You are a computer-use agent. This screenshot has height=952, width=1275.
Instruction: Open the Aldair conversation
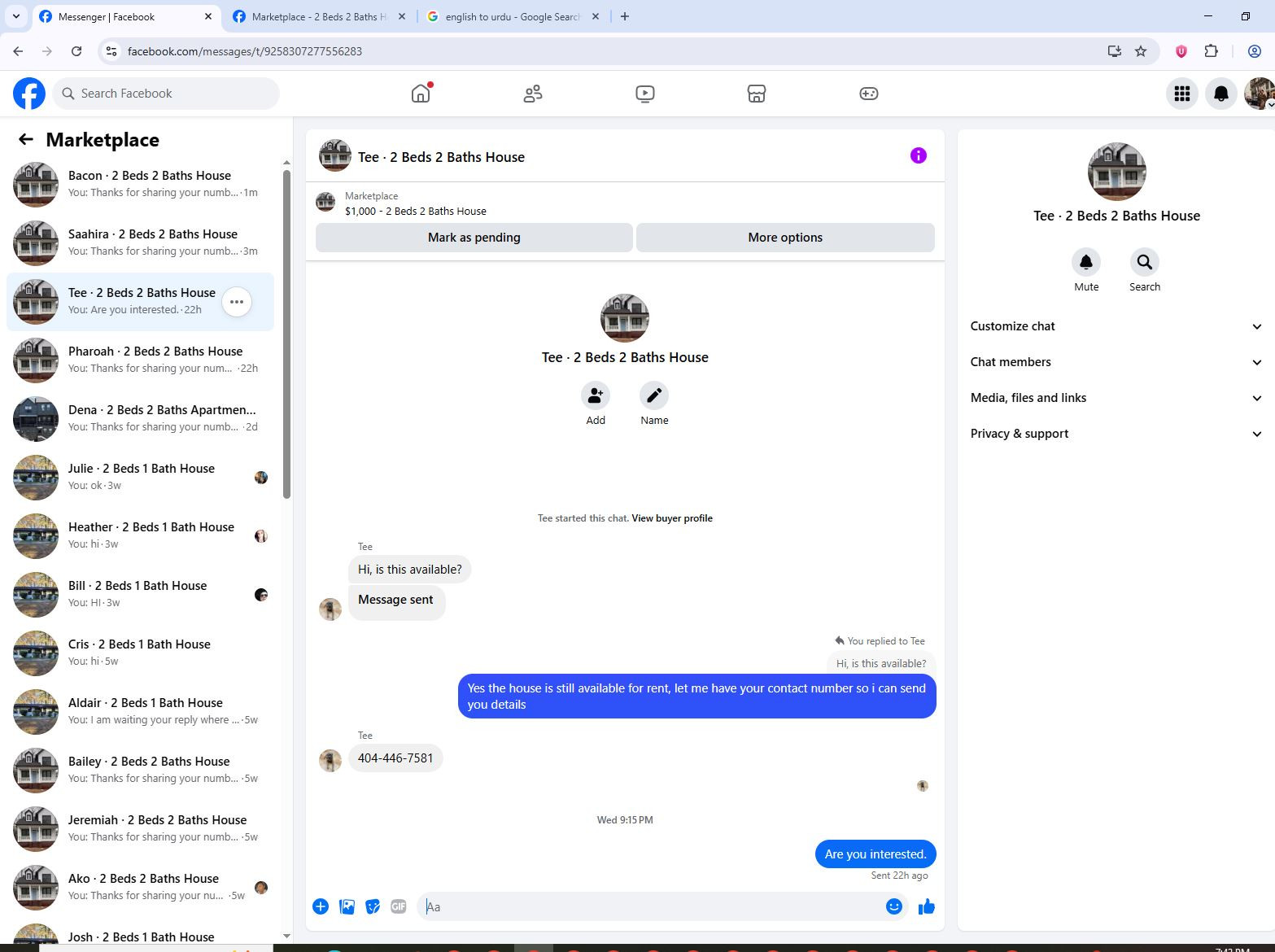(140, 712)
